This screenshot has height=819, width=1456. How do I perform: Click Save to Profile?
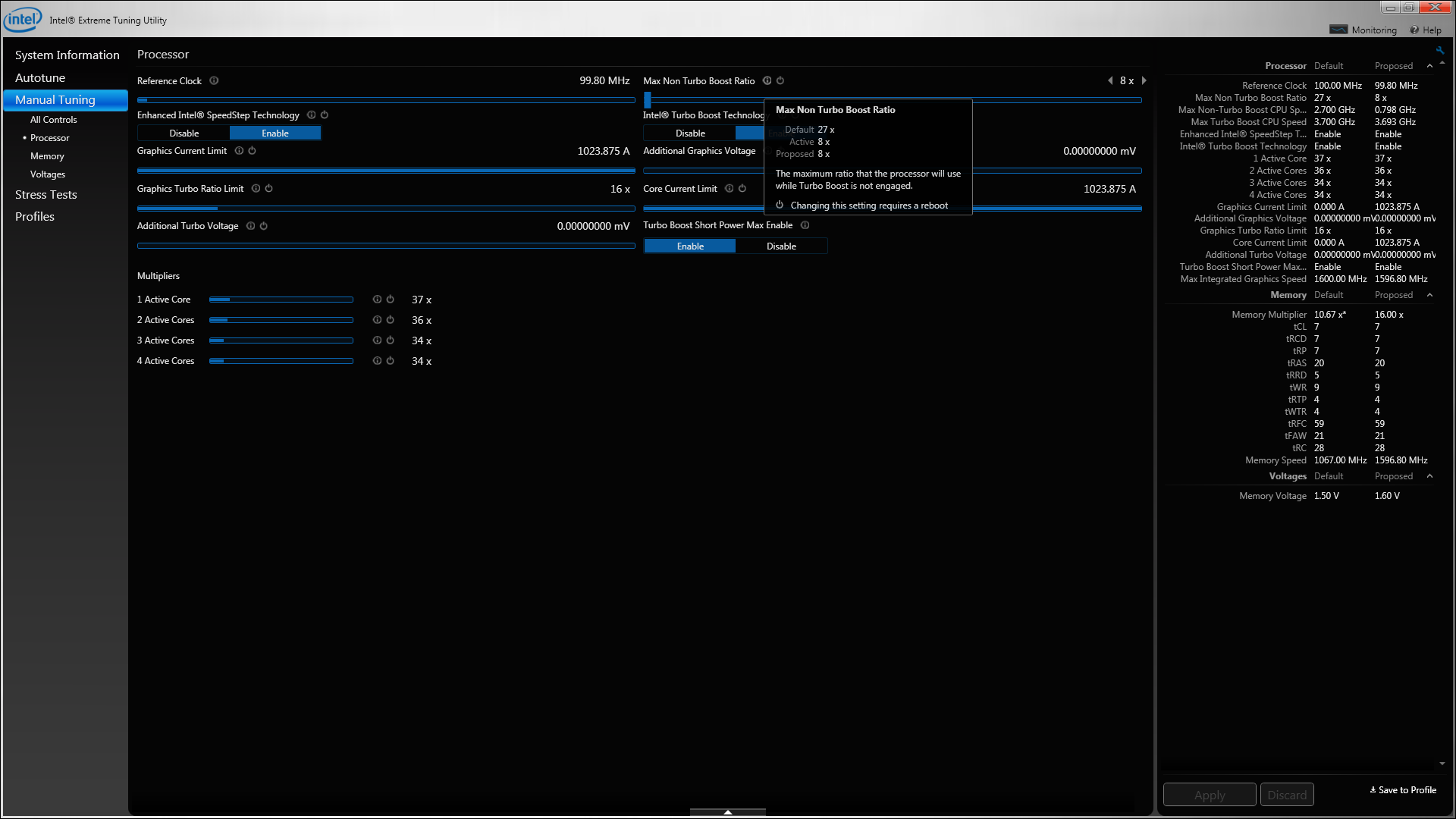pyautogui.click(x=1403, y=790)
